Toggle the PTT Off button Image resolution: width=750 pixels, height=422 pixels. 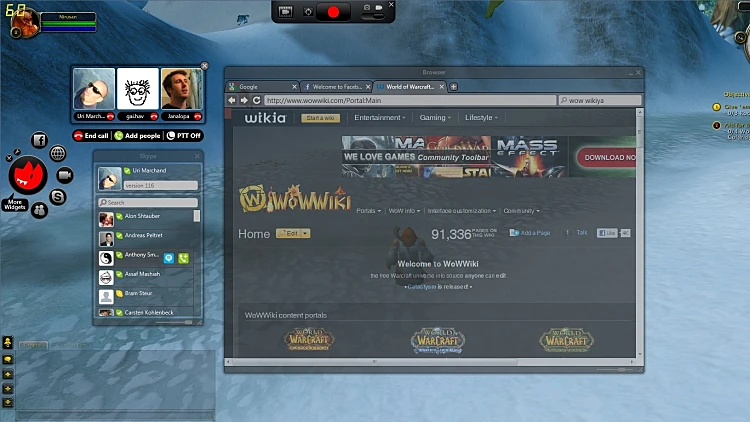click(184, 135)
